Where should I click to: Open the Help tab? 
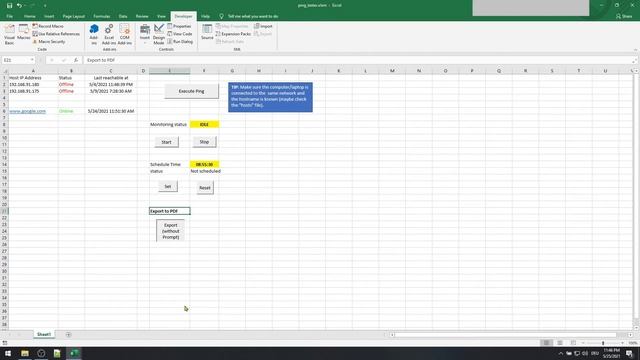(x=205, y=16)
